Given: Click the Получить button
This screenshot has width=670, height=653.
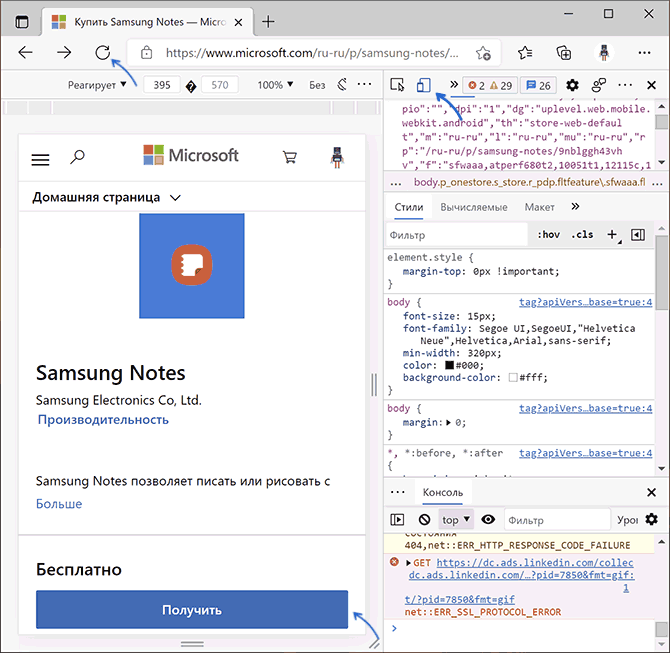Looking at the screenshot, I should point(192,609).
